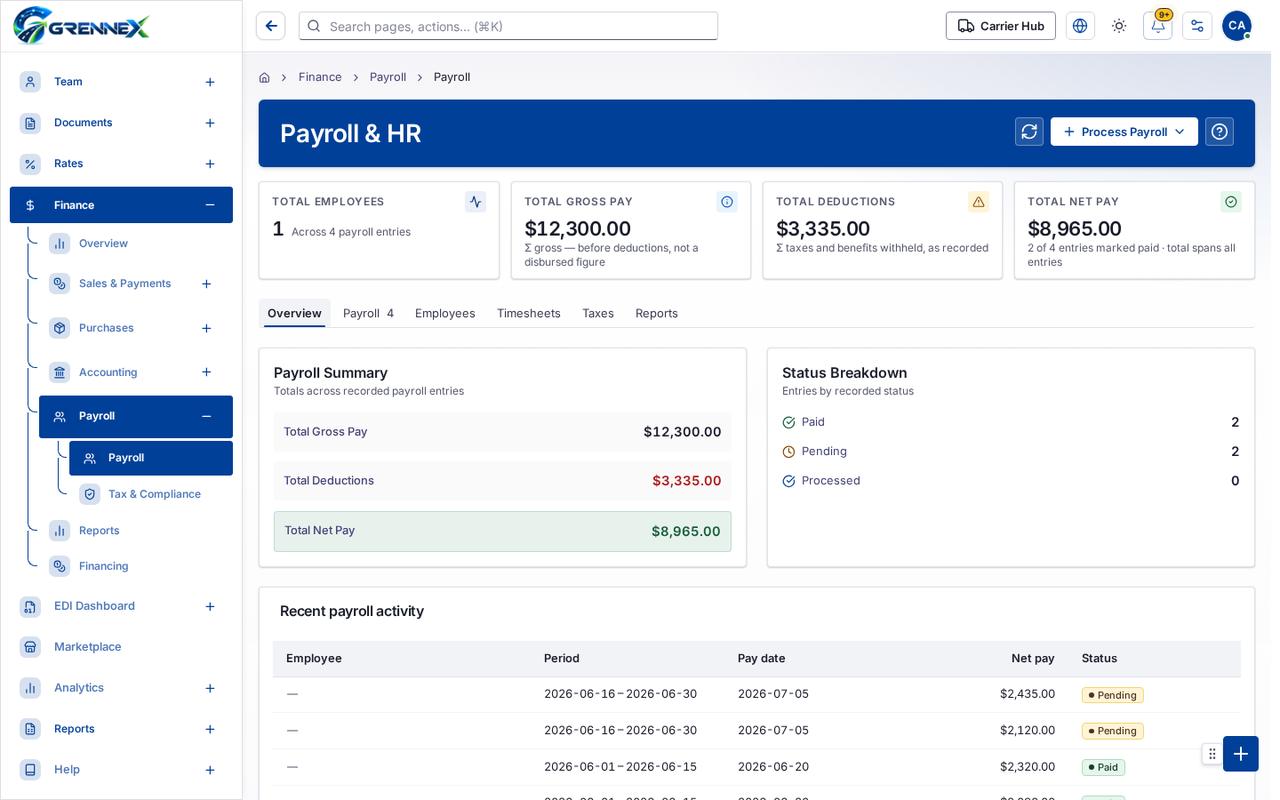The width and height of the screenshot is (1280, 800).
Task: Open the language globe icon
Action: click(1080, 26)
